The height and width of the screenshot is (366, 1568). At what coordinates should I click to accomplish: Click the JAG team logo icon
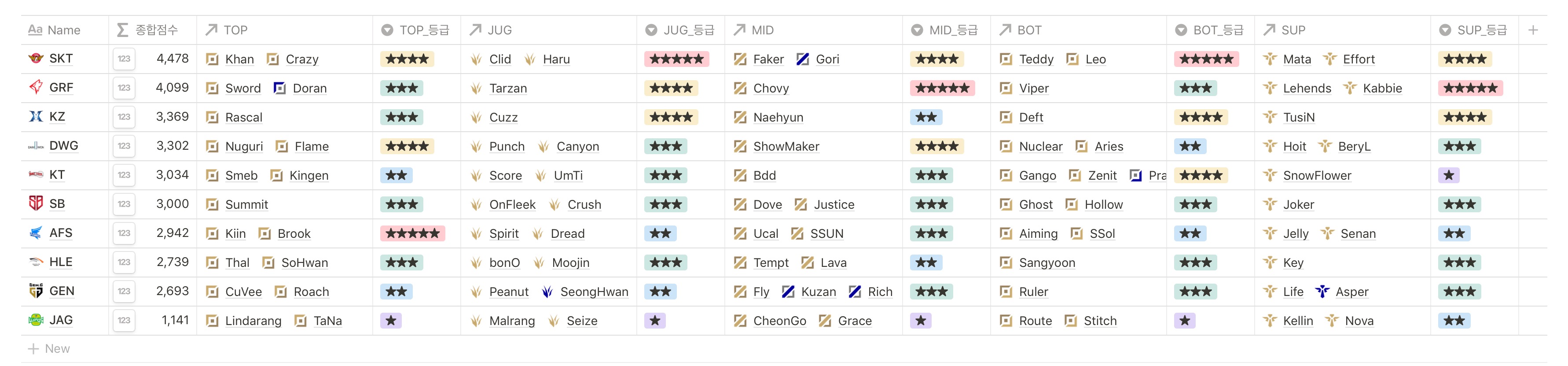[x=36, y=320]
